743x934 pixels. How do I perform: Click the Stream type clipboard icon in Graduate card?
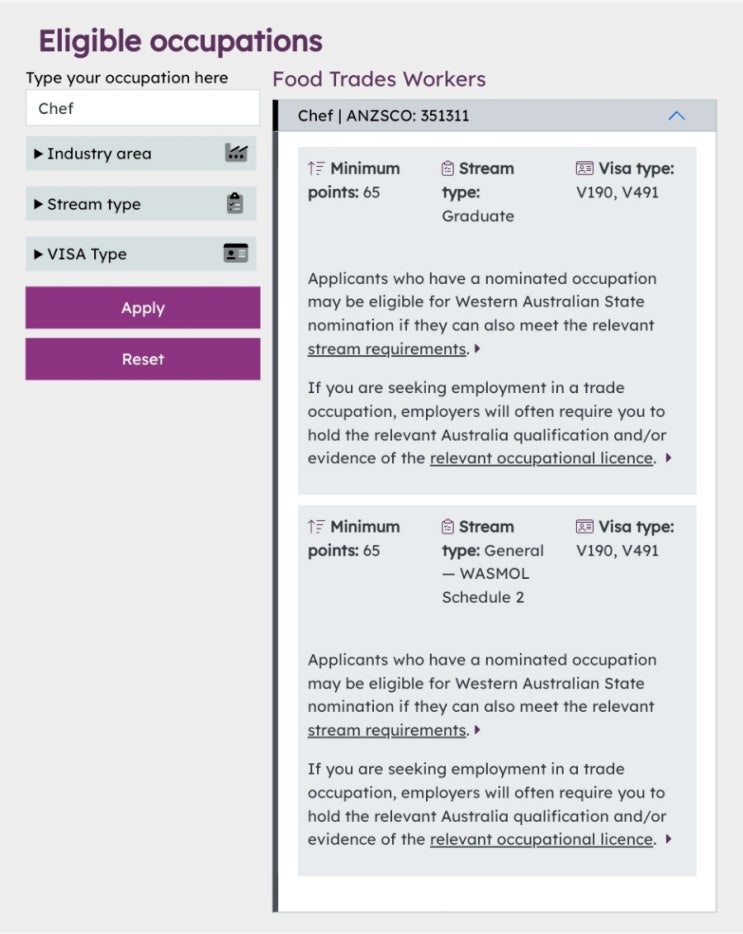coord(447,169)
